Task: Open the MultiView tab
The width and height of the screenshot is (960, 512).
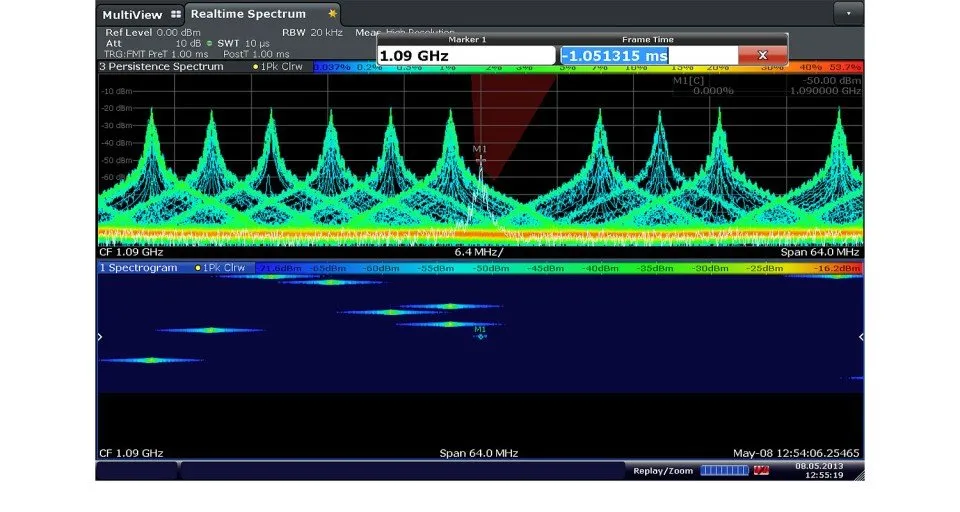Action: [x=140, y=14]
